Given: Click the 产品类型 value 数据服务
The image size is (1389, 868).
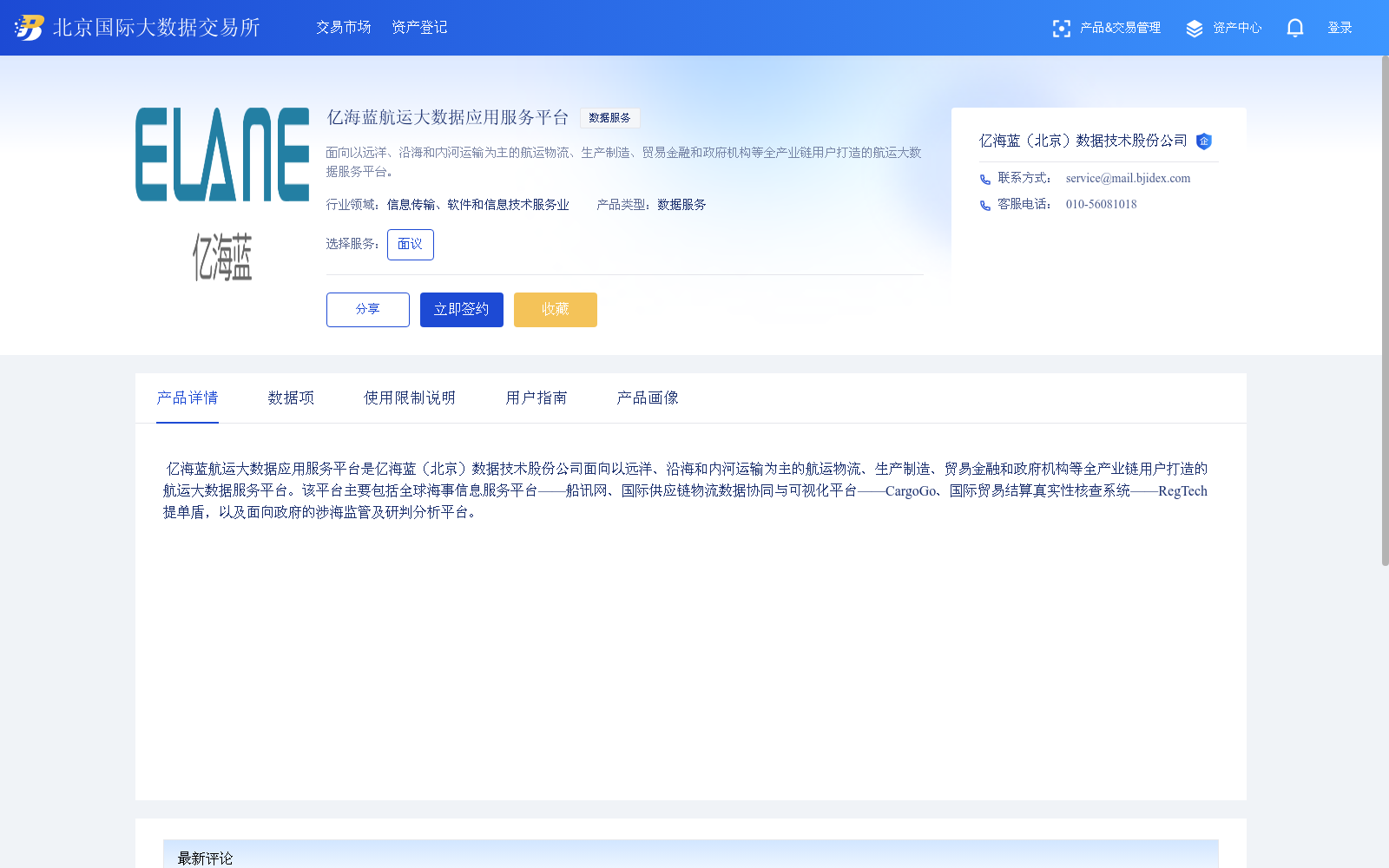Looking at the screenshot, I should point(681,205).
